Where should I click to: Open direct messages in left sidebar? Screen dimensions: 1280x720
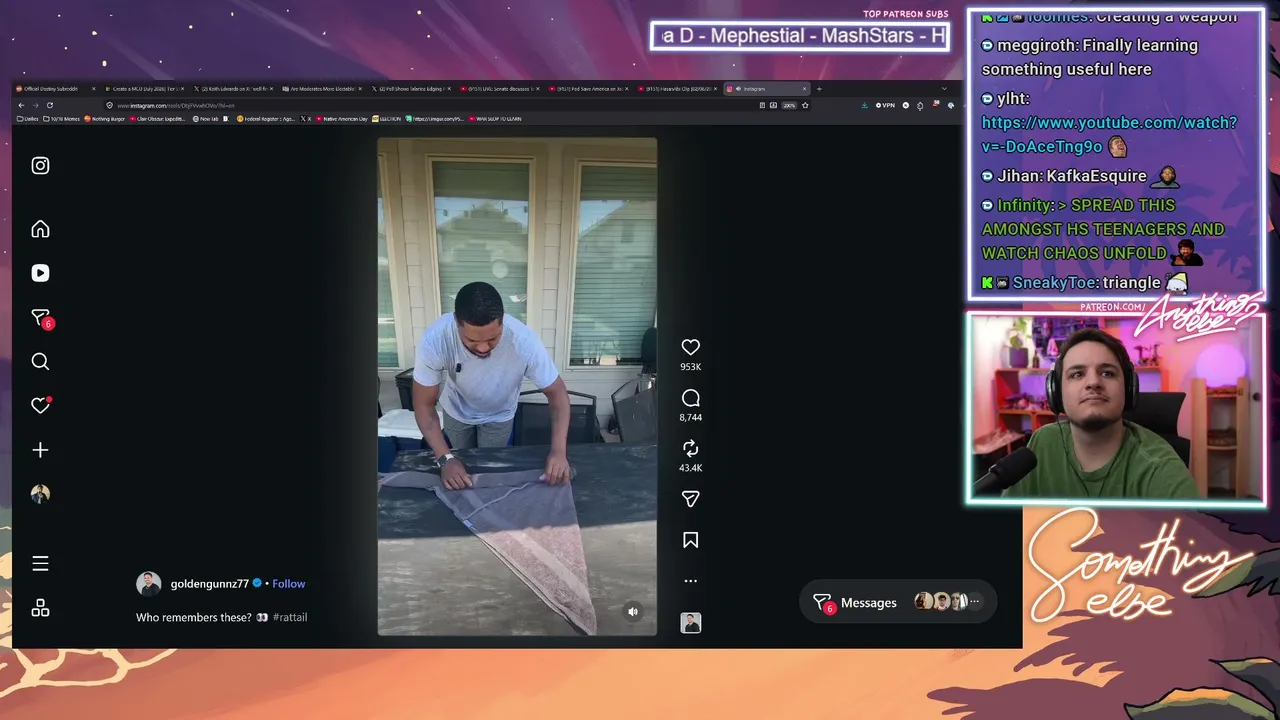click(40, 318)
